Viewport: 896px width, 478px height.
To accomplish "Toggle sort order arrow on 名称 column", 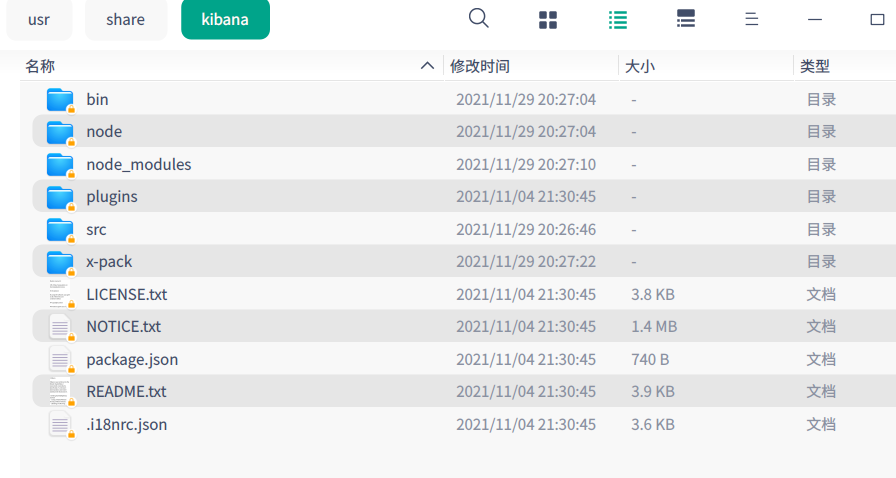I will [427, 66].
